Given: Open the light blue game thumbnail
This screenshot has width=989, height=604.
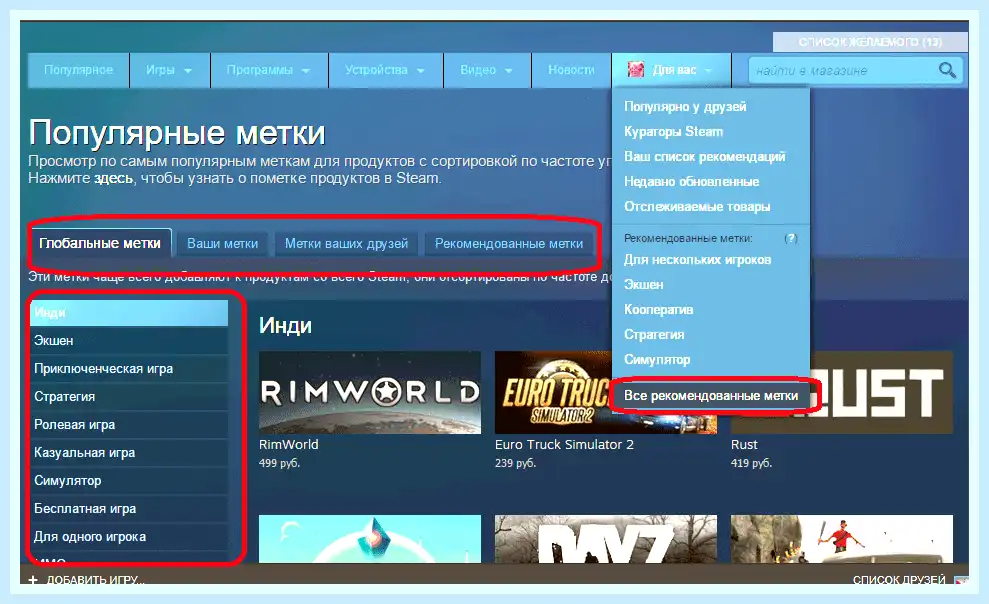Looking at the screenshot, I should tap(370, 539).
